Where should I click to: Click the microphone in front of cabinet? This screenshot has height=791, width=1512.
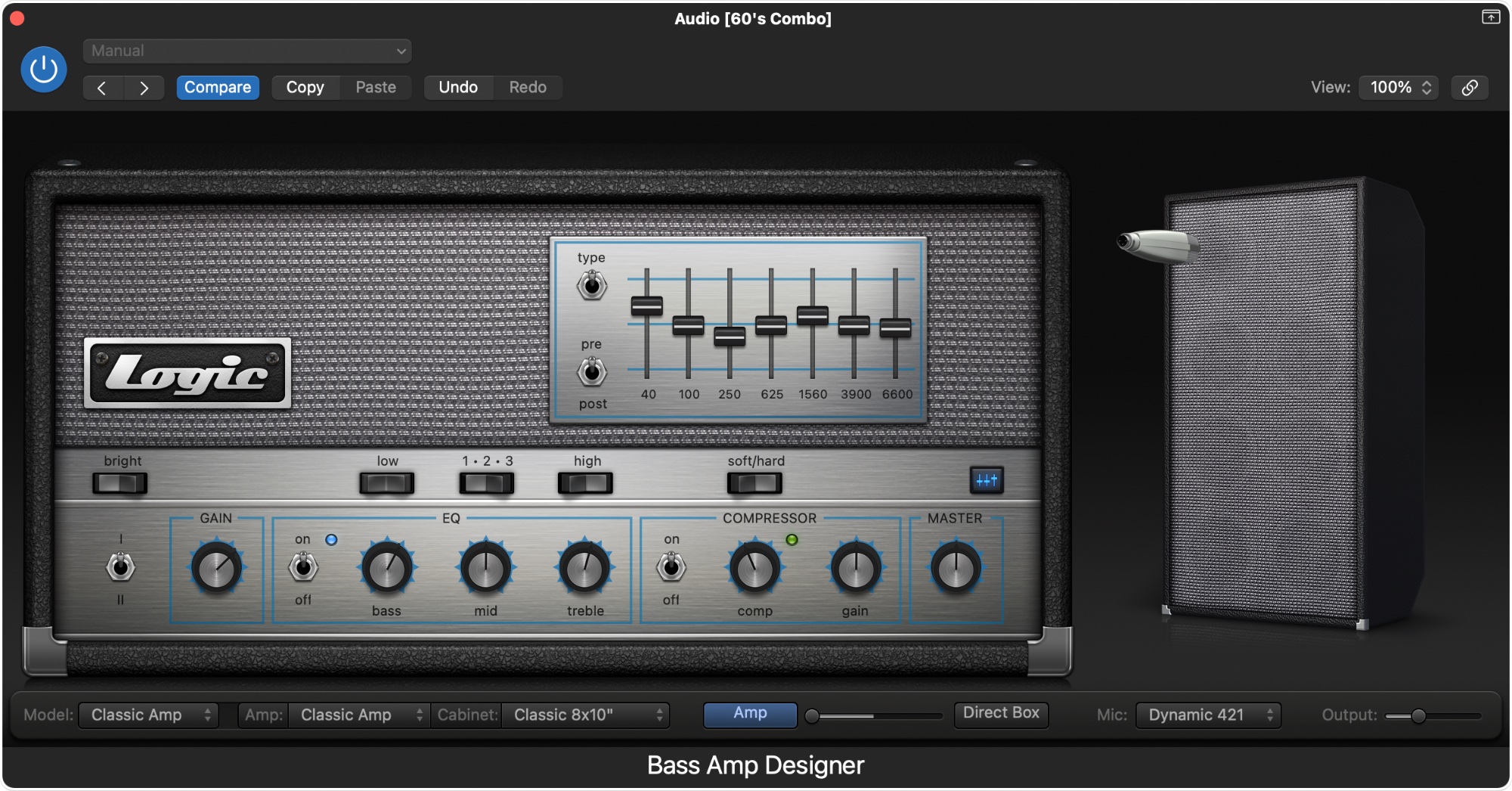tap(1157, 246)
